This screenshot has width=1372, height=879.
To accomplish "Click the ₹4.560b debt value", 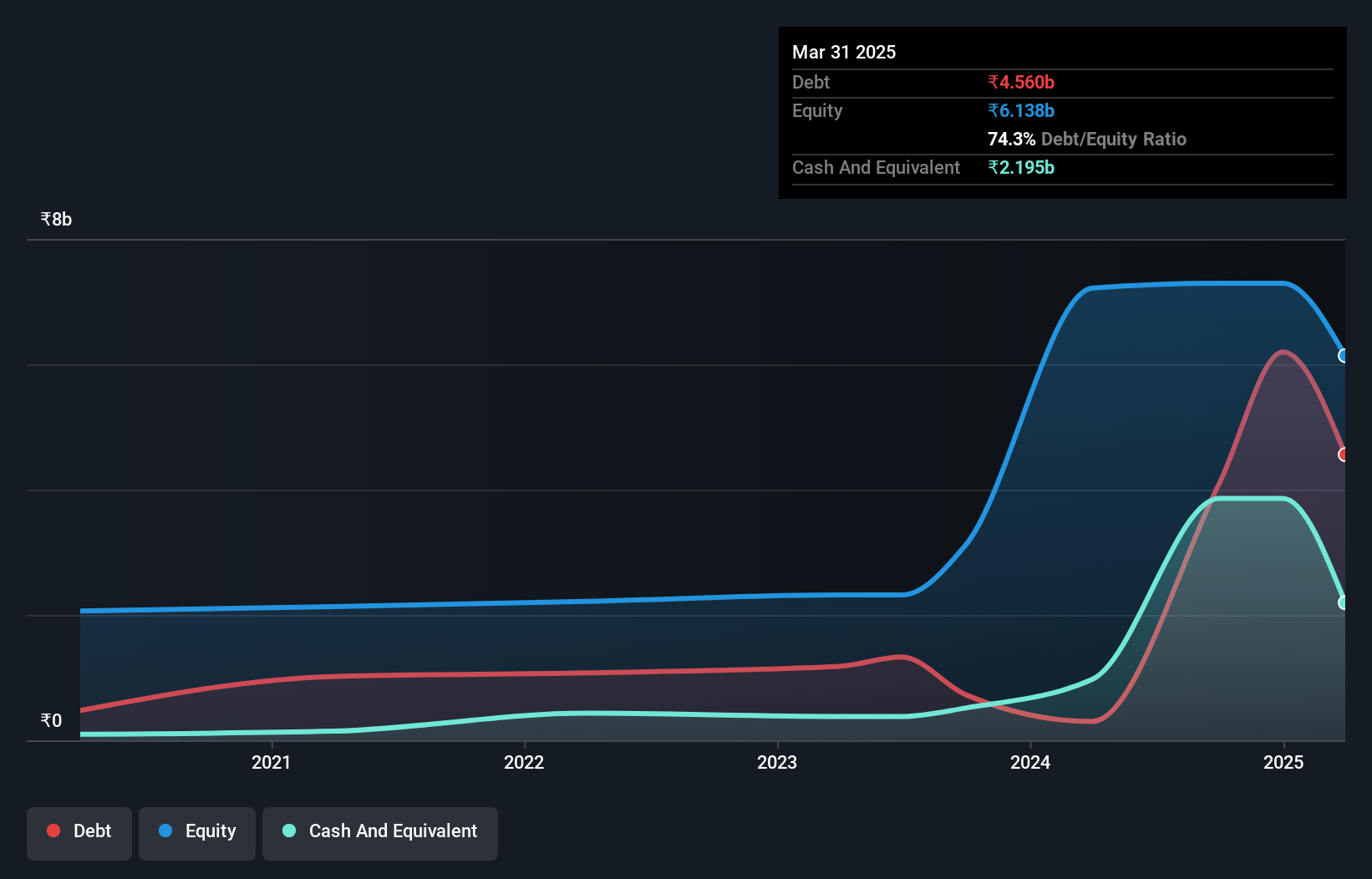I will tap(1021, 82).
